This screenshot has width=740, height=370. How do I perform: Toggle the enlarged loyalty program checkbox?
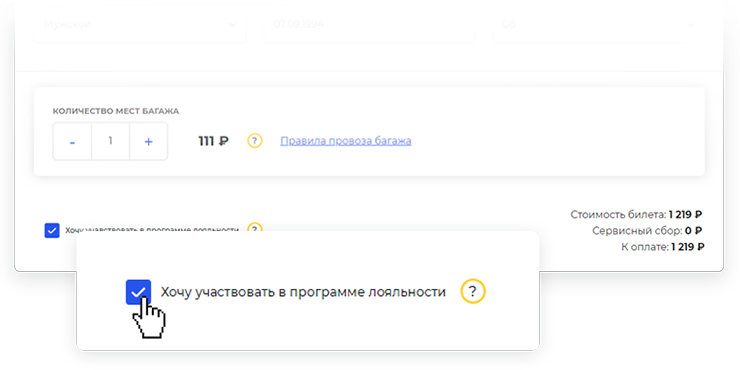coord(138,292)
